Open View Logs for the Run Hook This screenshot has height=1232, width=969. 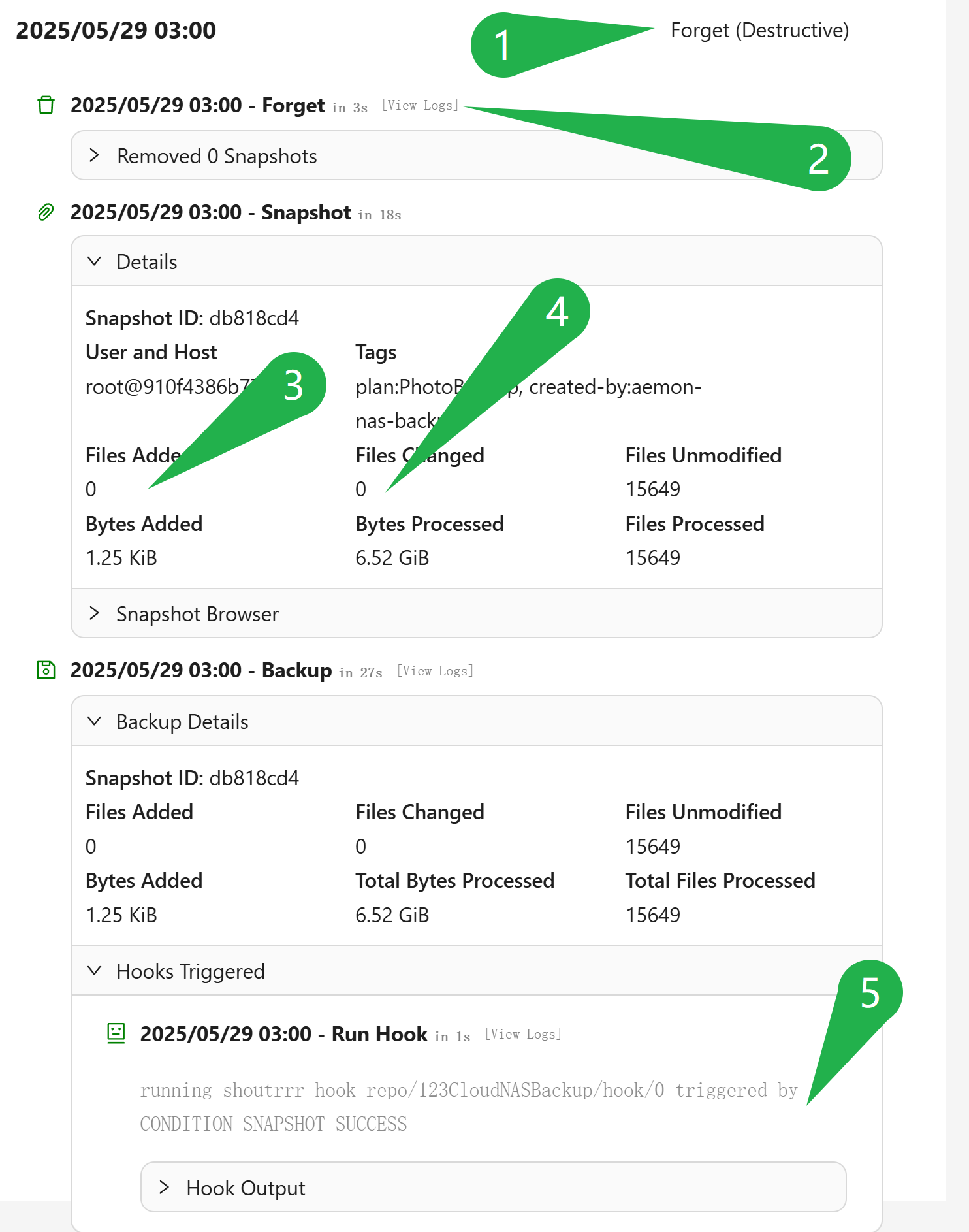[x=524, y=1034]
